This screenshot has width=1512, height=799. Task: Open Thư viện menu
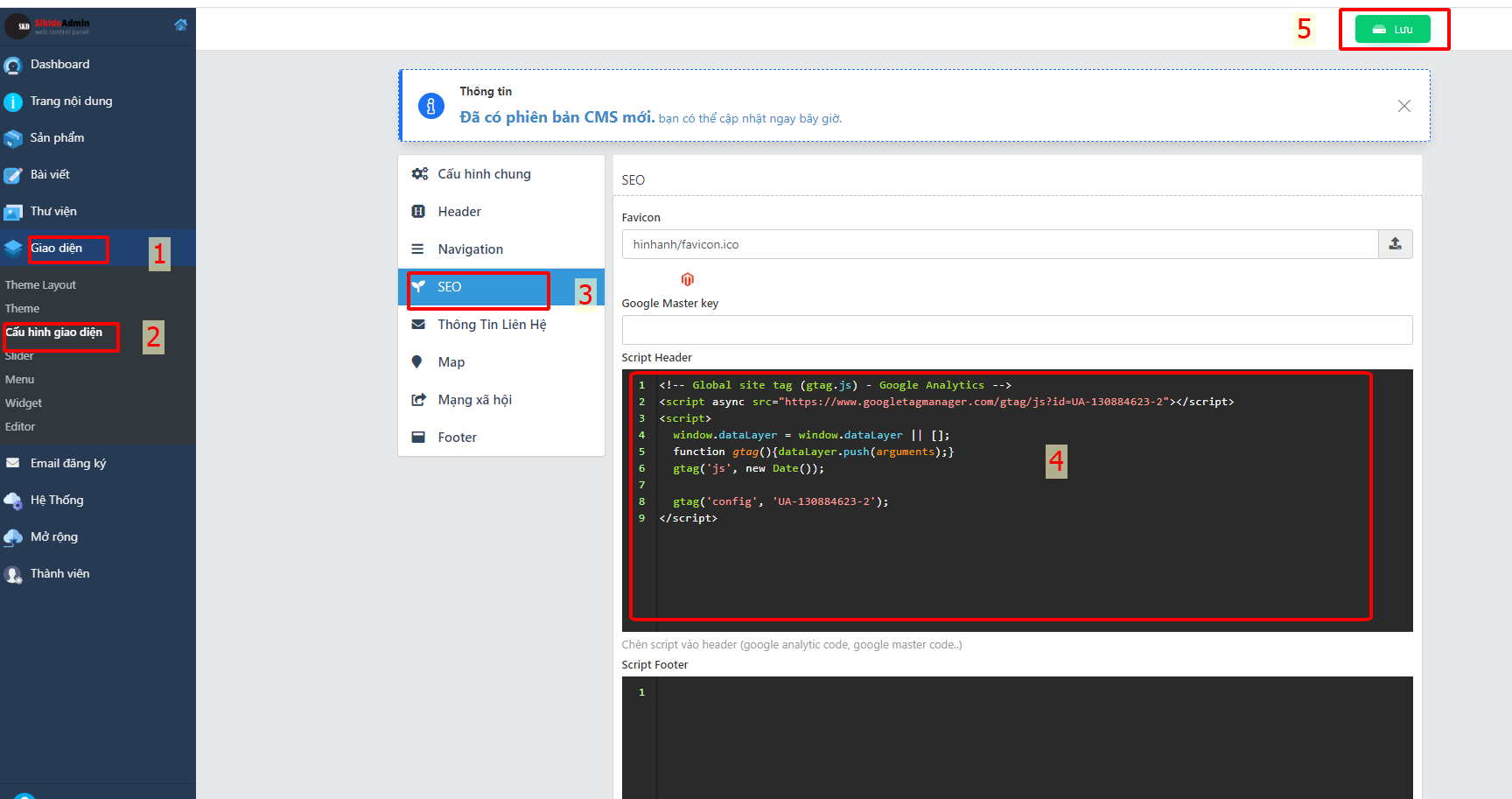tap(98, 212)
